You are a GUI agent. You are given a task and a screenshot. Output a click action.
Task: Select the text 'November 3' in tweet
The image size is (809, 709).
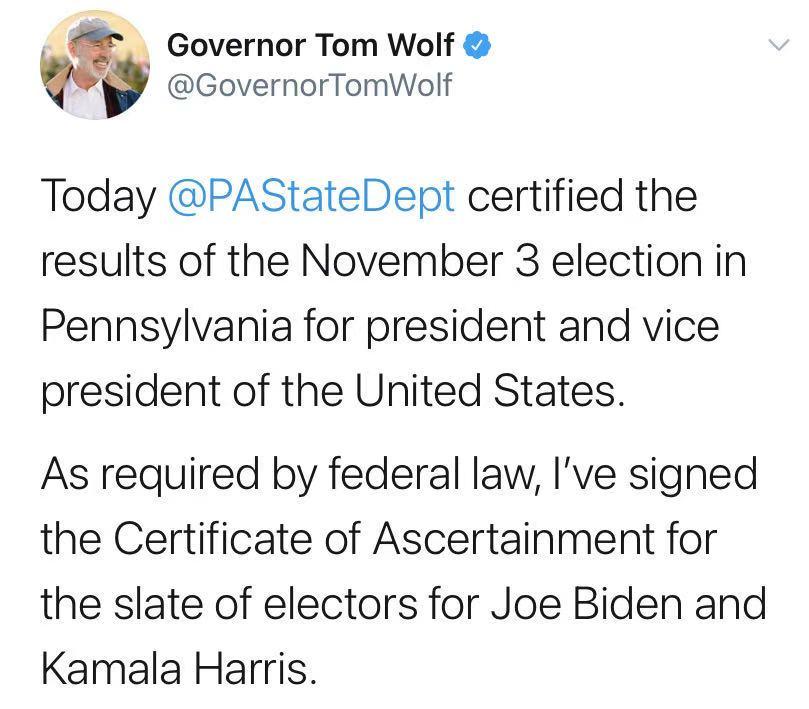(x=420, y=261)
